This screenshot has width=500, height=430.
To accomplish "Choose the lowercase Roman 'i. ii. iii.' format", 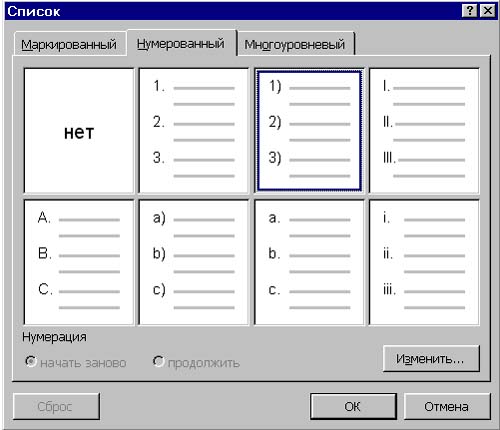I will (424, 262).
